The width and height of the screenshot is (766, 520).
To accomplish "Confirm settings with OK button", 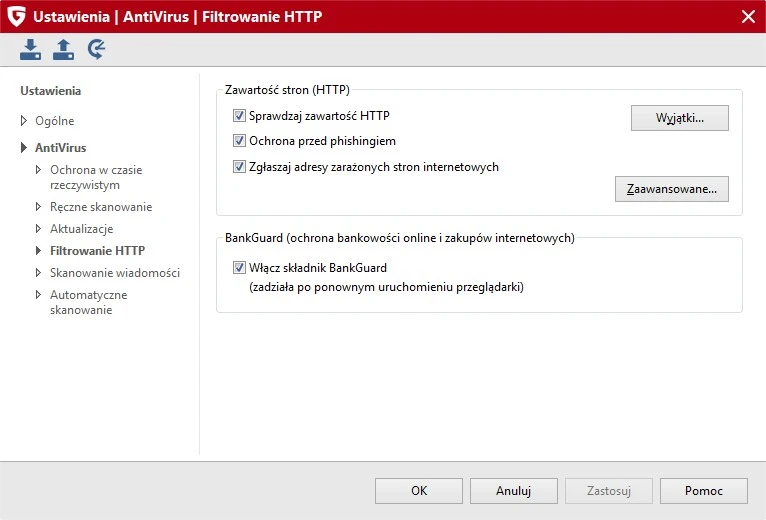I will click(x=419, y=491).
